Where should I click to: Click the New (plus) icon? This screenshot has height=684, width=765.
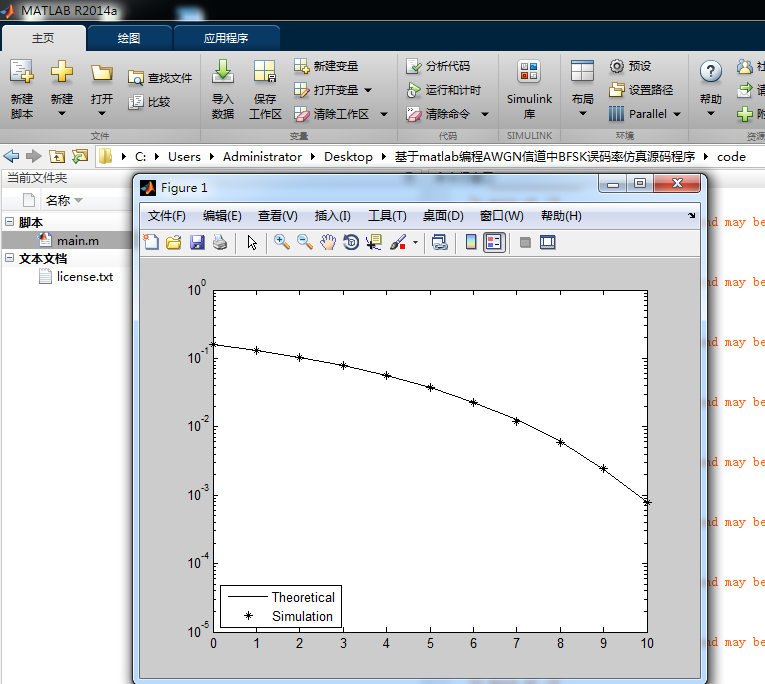point(62,72)
